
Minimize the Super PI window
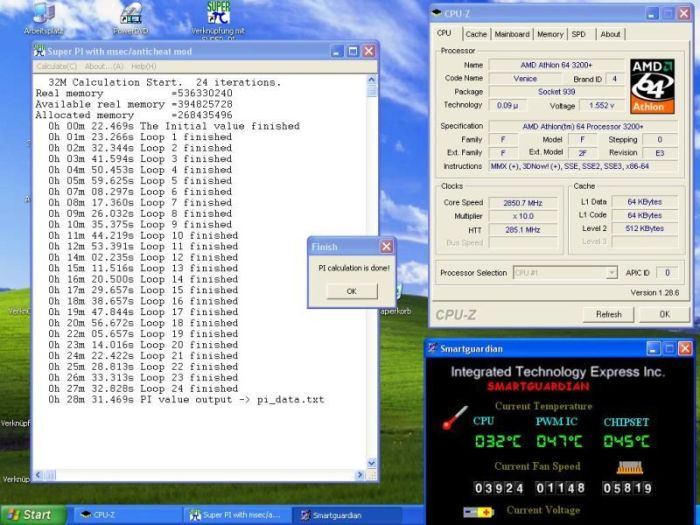337,51
